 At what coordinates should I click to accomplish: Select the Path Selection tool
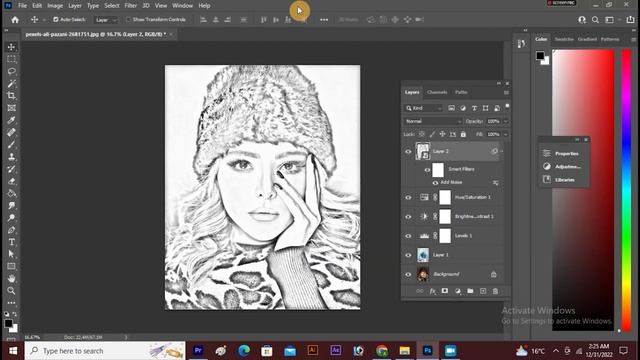click(x=11, y=254)
